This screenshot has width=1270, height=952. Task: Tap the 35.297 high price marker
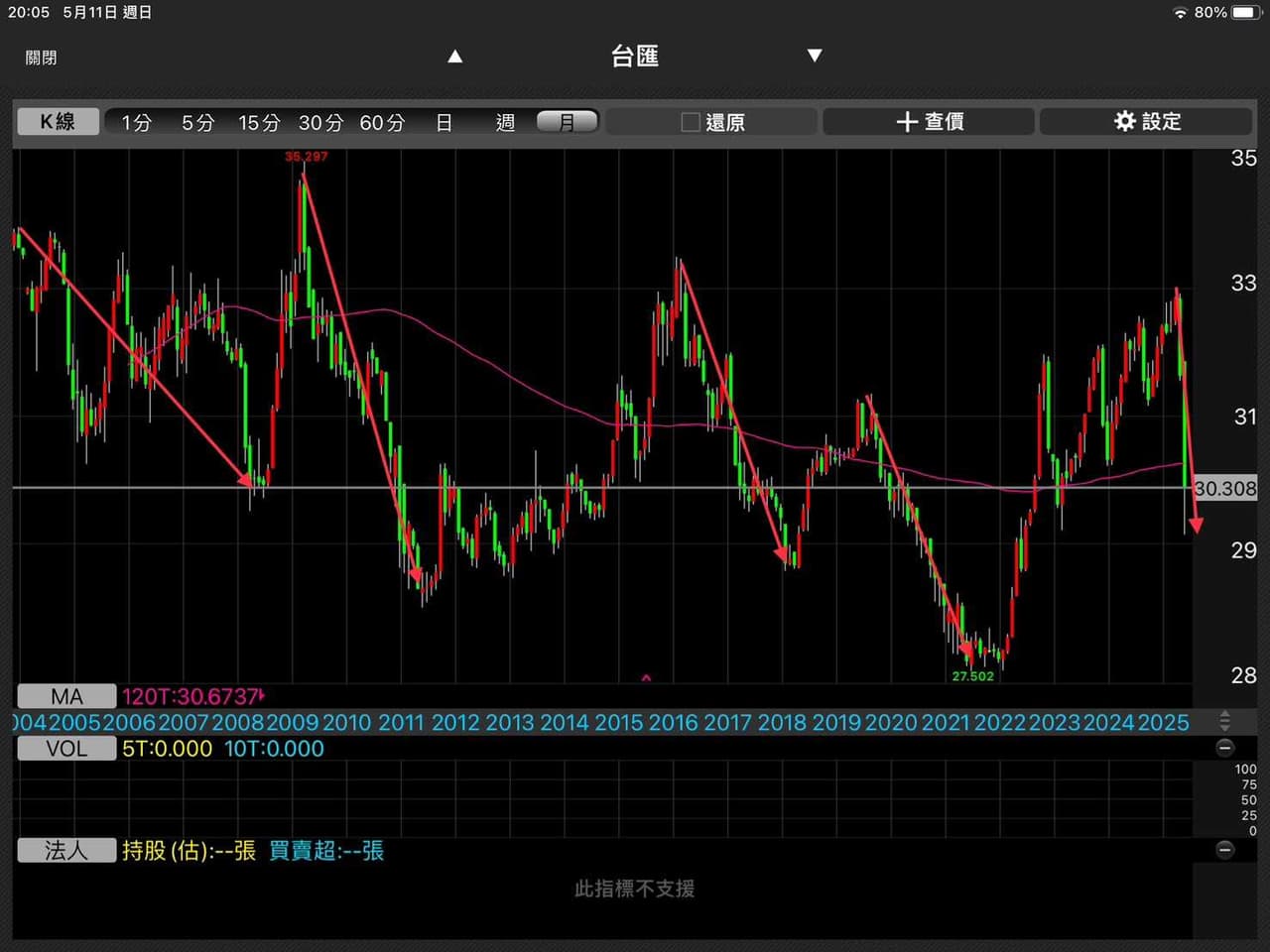(x=306, y=157)
